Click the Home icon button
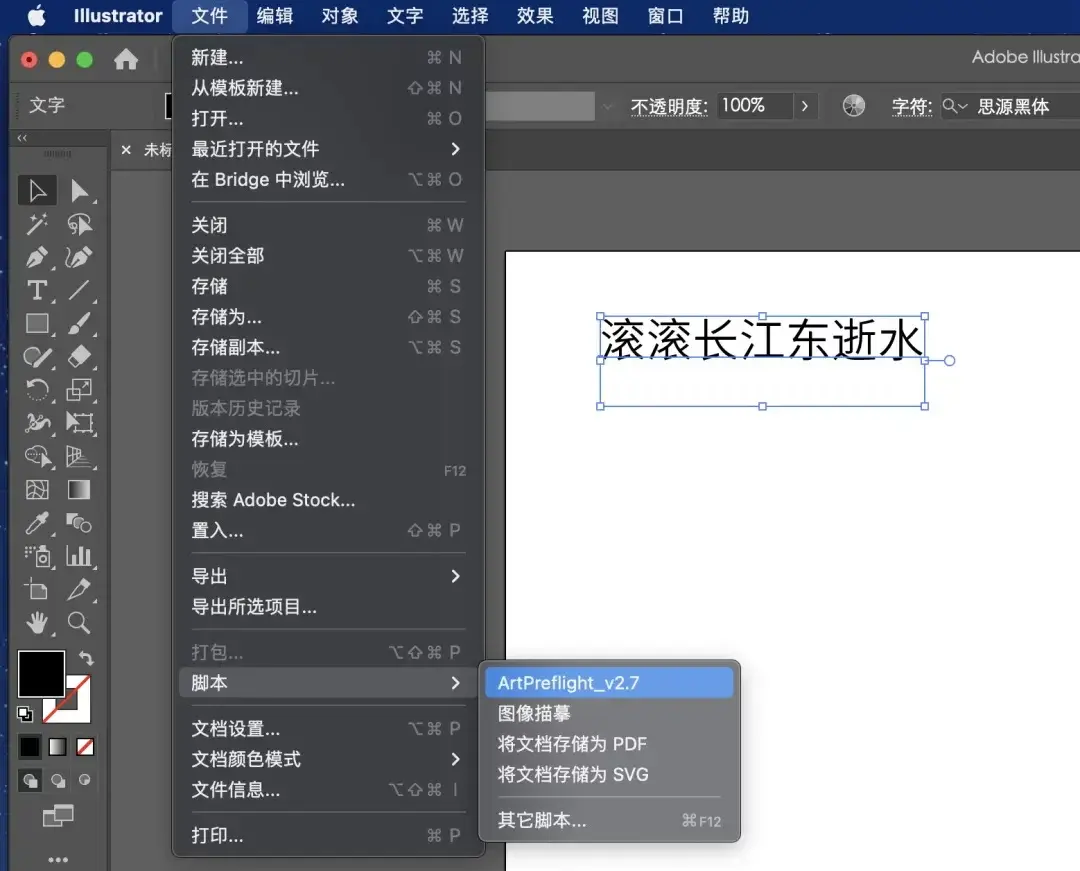 click(x=126, y=60)
